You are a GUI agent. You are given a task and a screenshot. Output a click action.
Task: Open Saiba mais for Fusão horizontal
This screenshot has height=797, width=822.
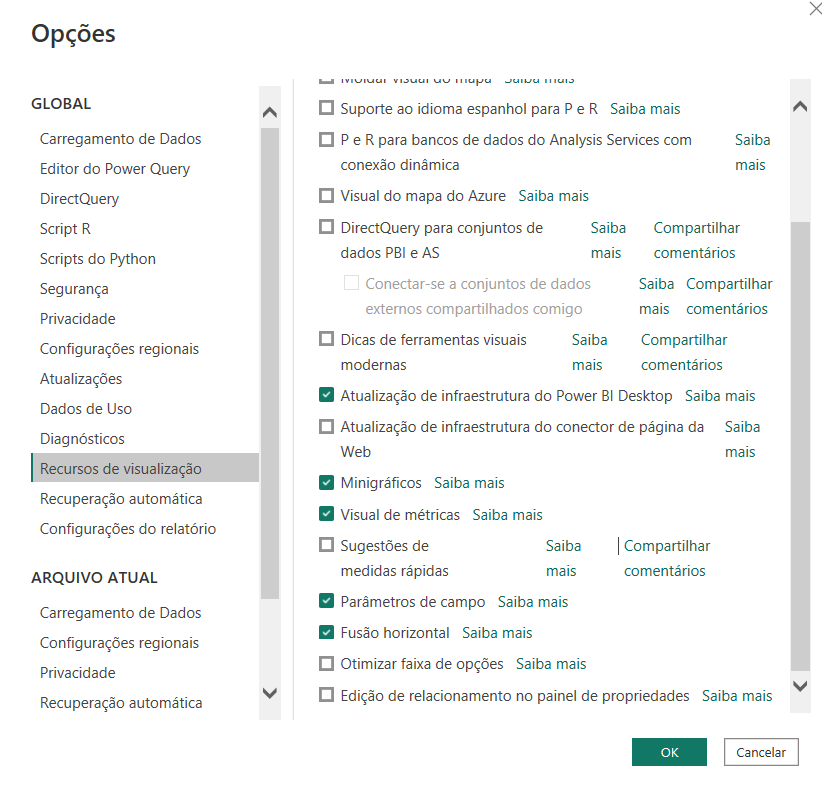497,633
